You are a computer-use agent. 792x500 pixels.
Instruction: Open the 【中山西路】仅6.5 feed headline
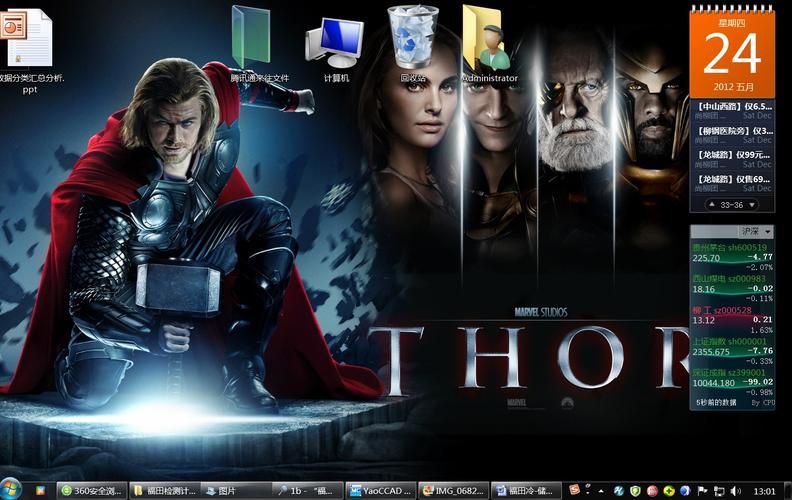734,107
